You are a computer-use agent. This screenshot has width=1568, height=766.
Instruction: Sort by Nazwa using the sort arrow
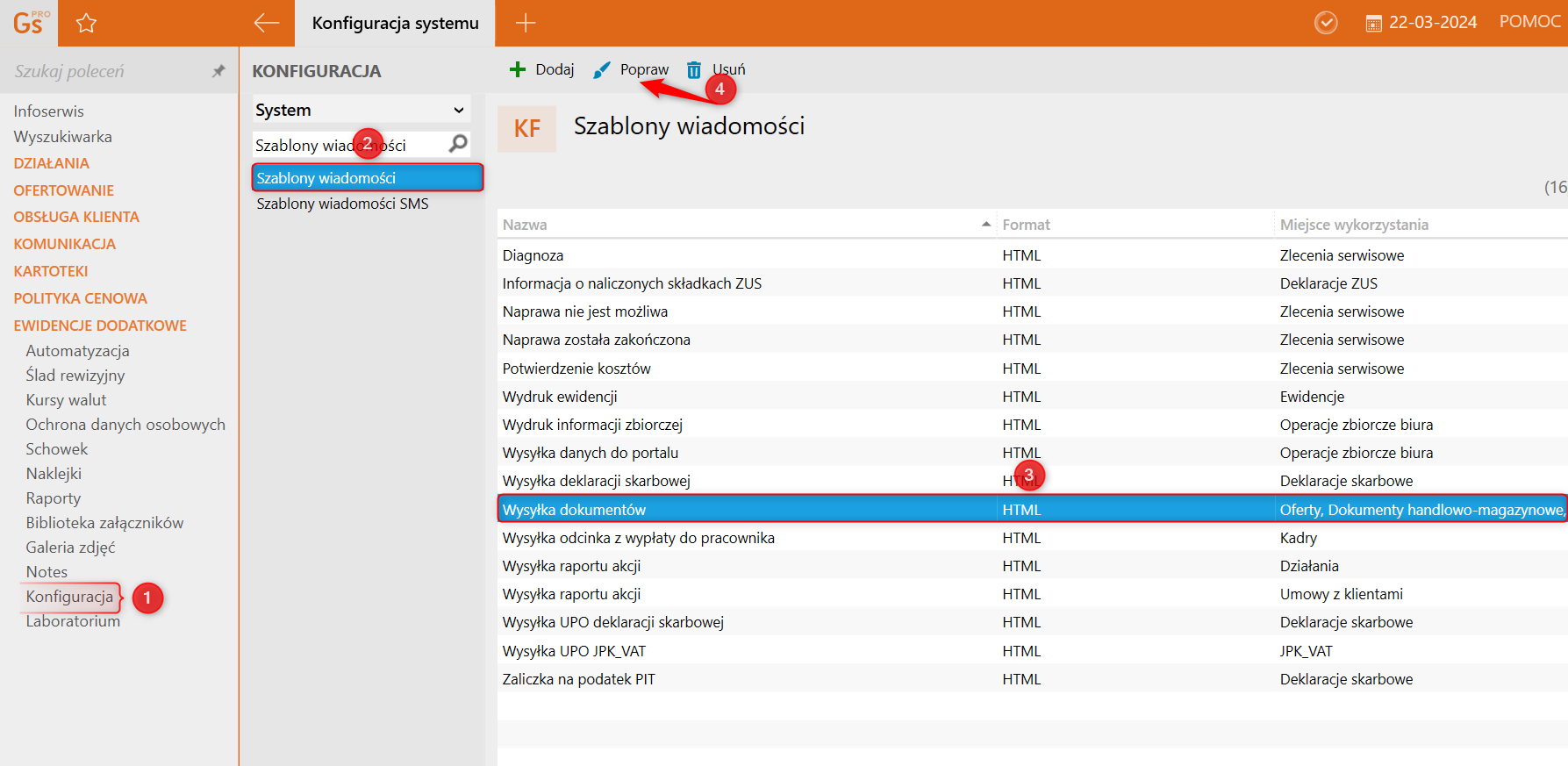coord(986,225)
